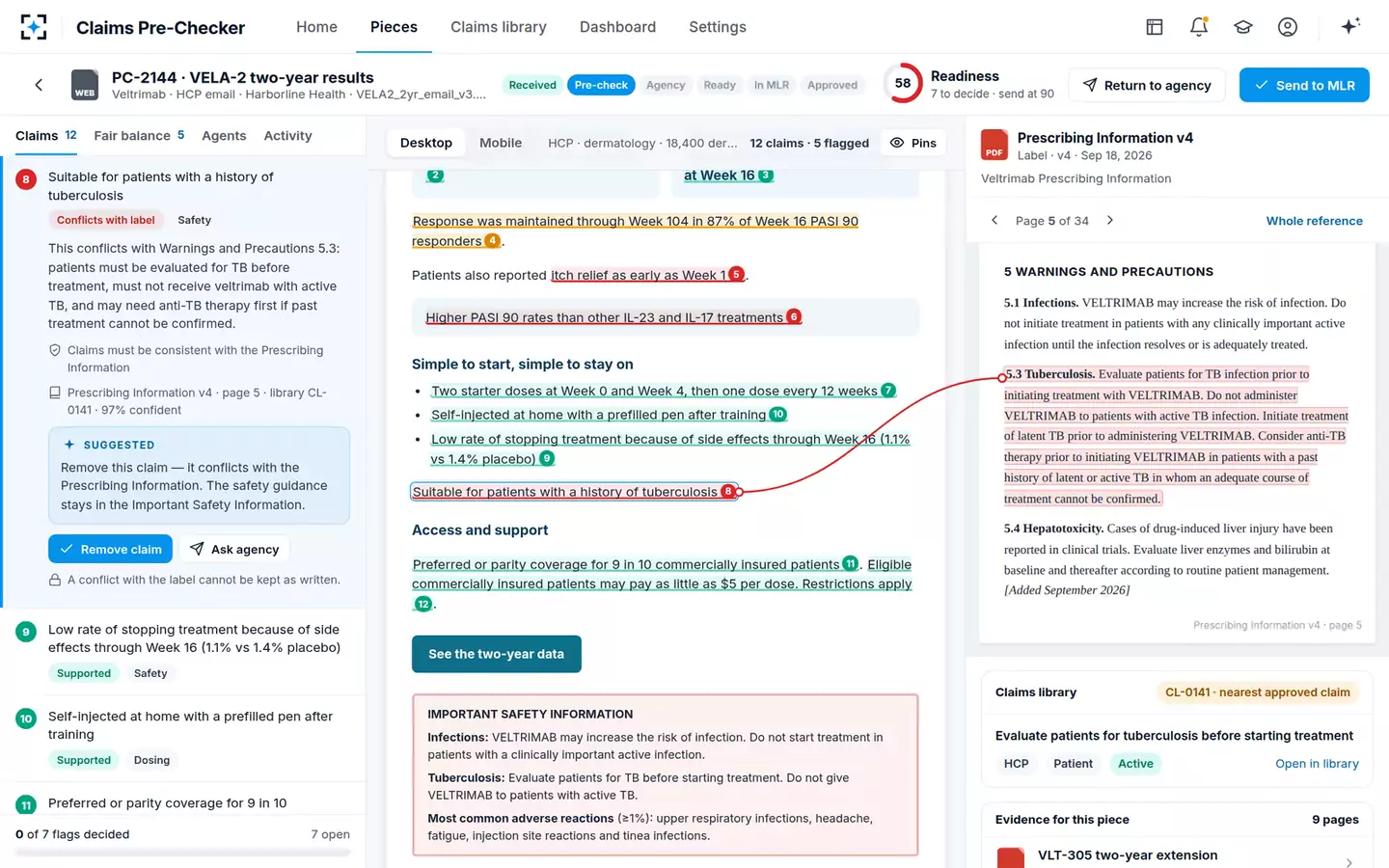
Task: Select the Pre-check workflow stage
Action: coord(601,85)
